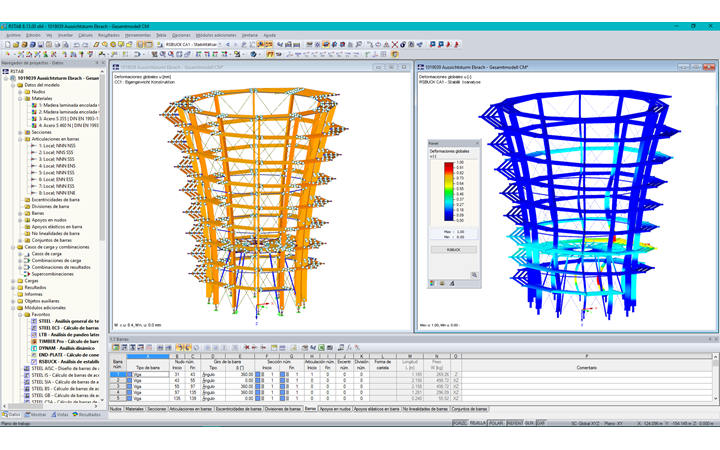Click the highlighted orange icon in second toolbar row
Screen dimensions: 720x450
click(270, 54)
